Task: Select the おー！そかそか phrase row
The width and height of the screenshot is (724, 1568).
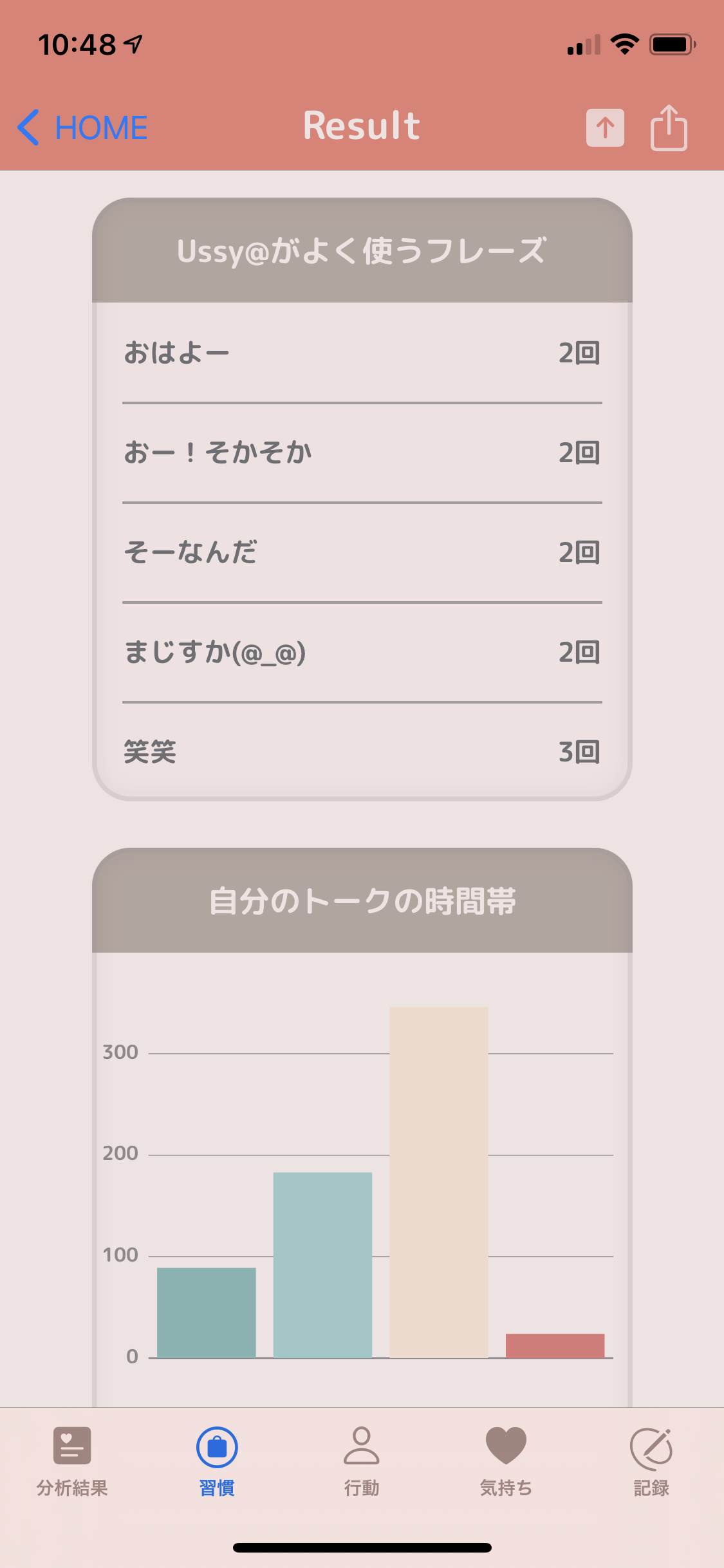Action: coord(362,453)
